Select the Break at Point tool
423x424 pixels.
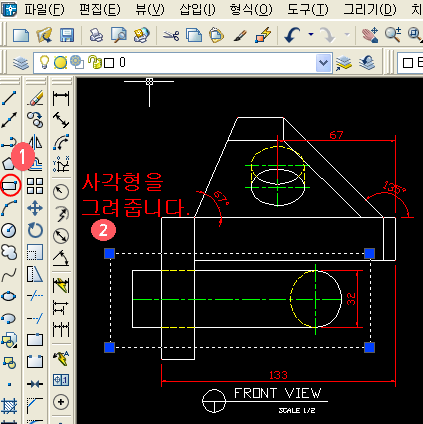pos(35,340)
